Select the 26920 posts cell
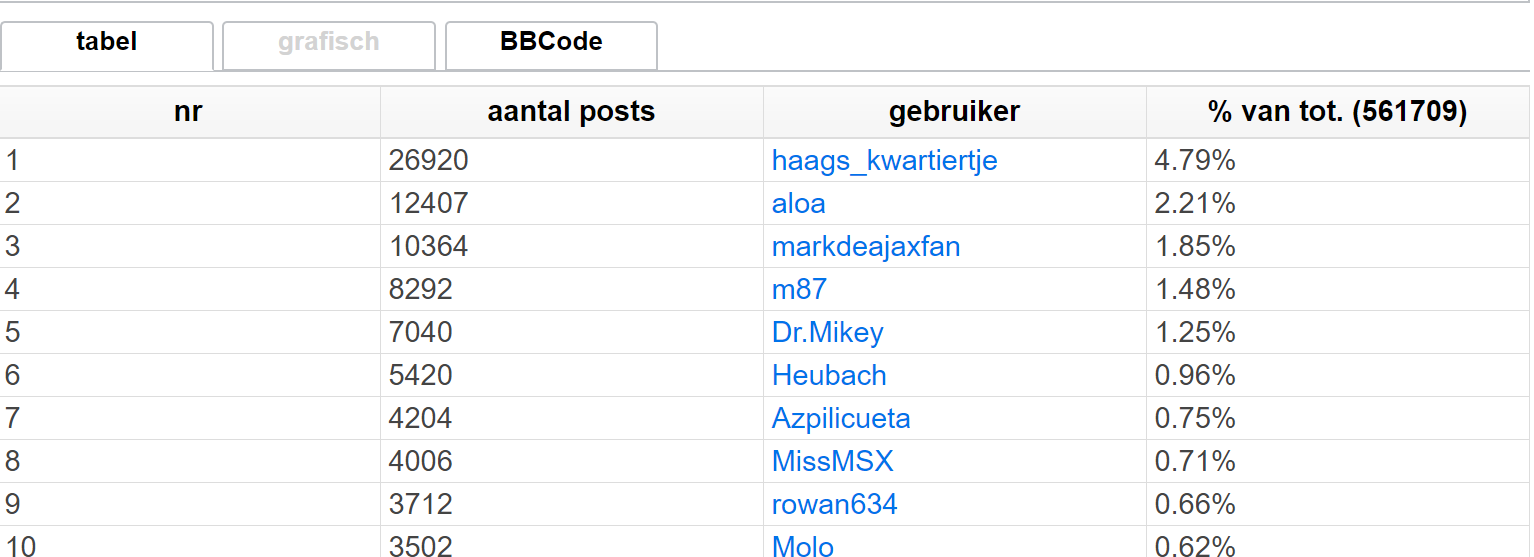Screen dimensions: 1534x557 pos(571,161)
